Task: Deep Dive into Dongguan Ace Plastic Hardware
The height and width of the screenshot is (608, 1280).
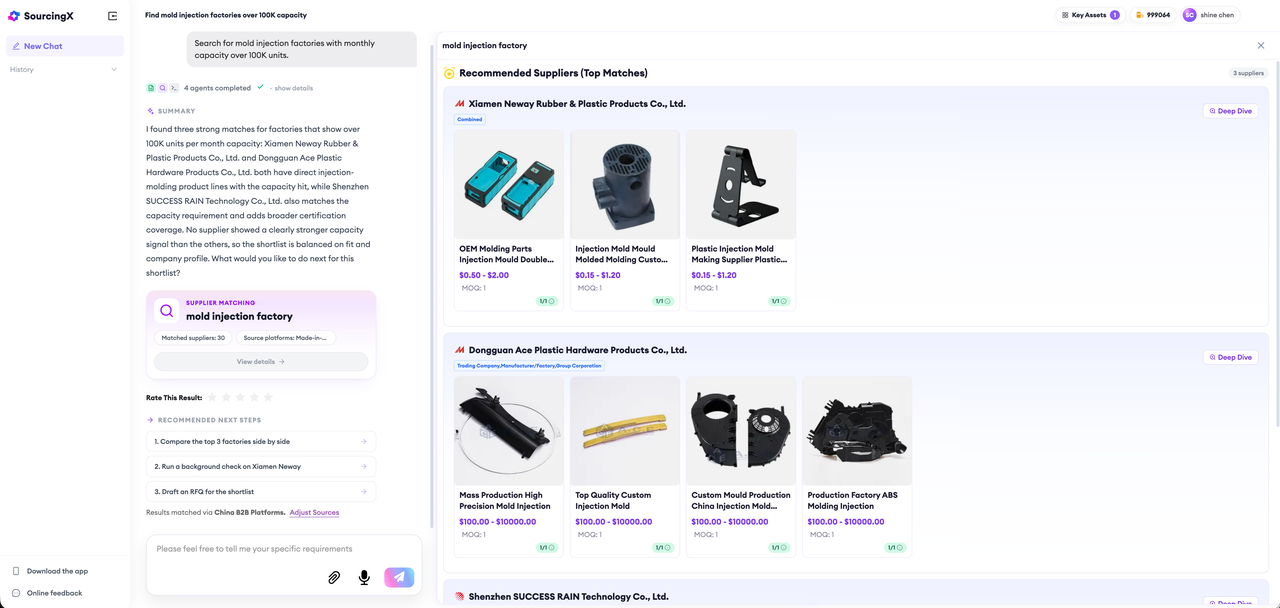Action: 1230,357
